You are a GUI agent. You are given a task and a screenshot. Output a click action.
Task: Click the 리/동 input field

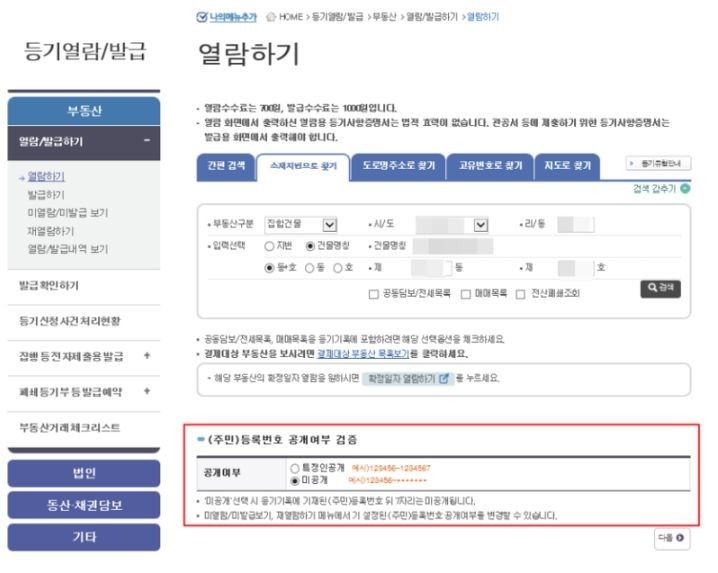point(576,225)
